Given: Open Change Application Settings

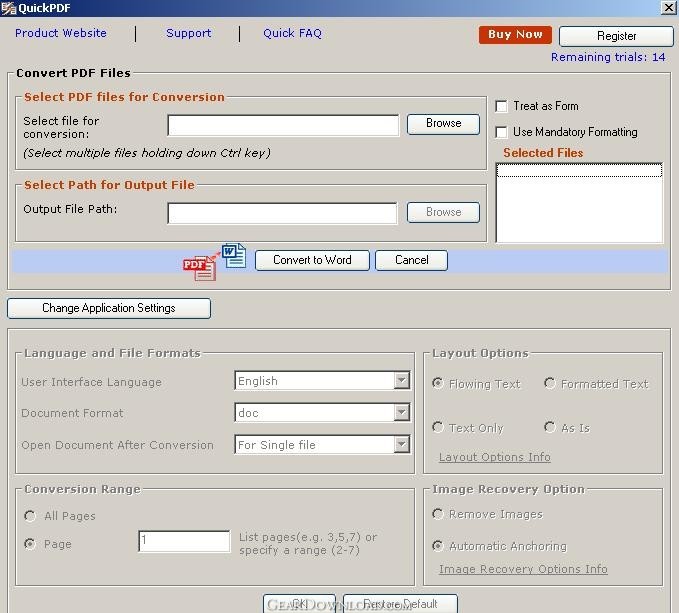Looking at the screenshot, I should (109, 308).
